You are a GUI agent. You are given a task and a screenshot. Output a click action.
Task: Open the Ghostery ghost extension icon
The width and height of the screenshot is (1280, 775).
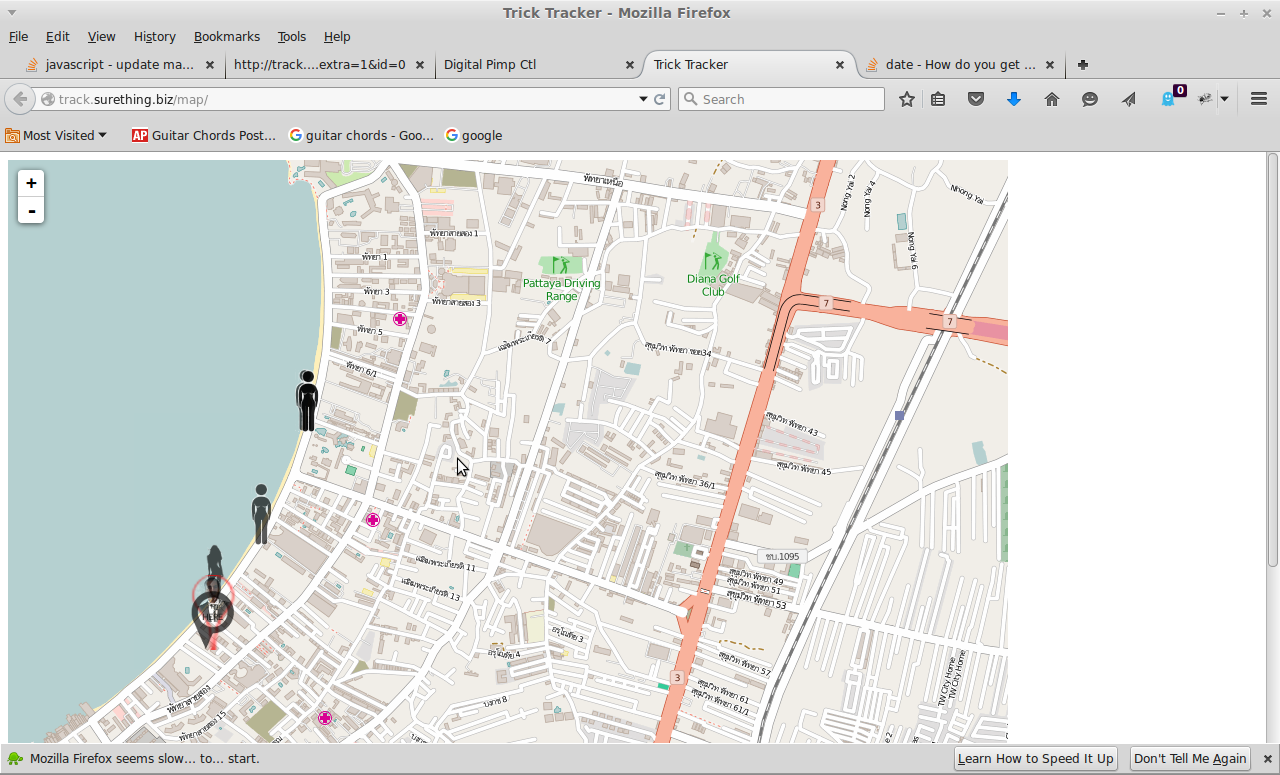point(1168,99)
